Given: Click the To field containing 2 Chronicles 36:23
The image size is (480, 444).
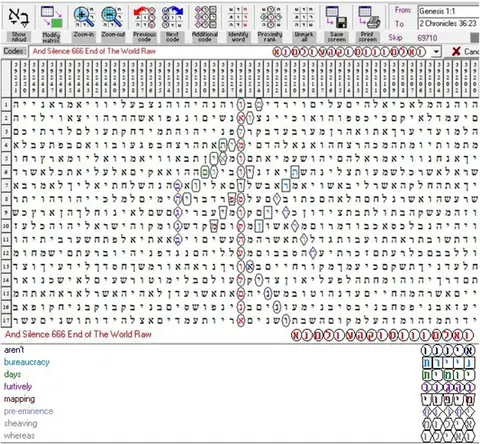Looking at the screenshot, I should pos(449,23).
